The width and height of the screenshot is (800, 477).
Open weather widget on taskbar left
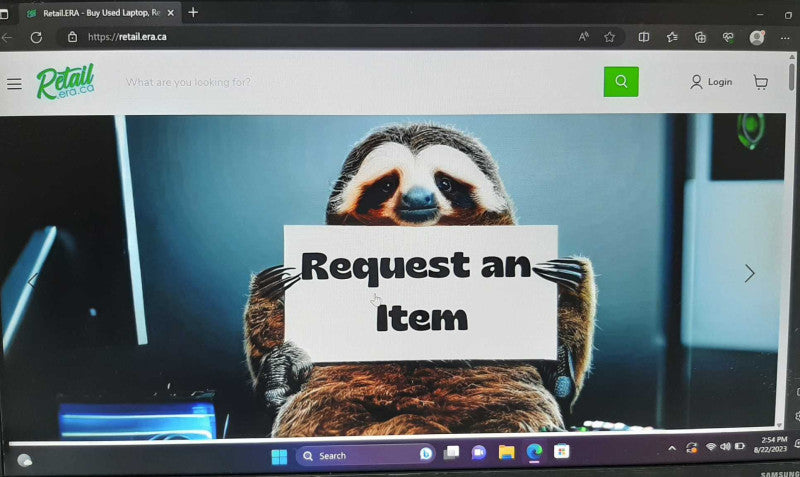coord(24,461)
